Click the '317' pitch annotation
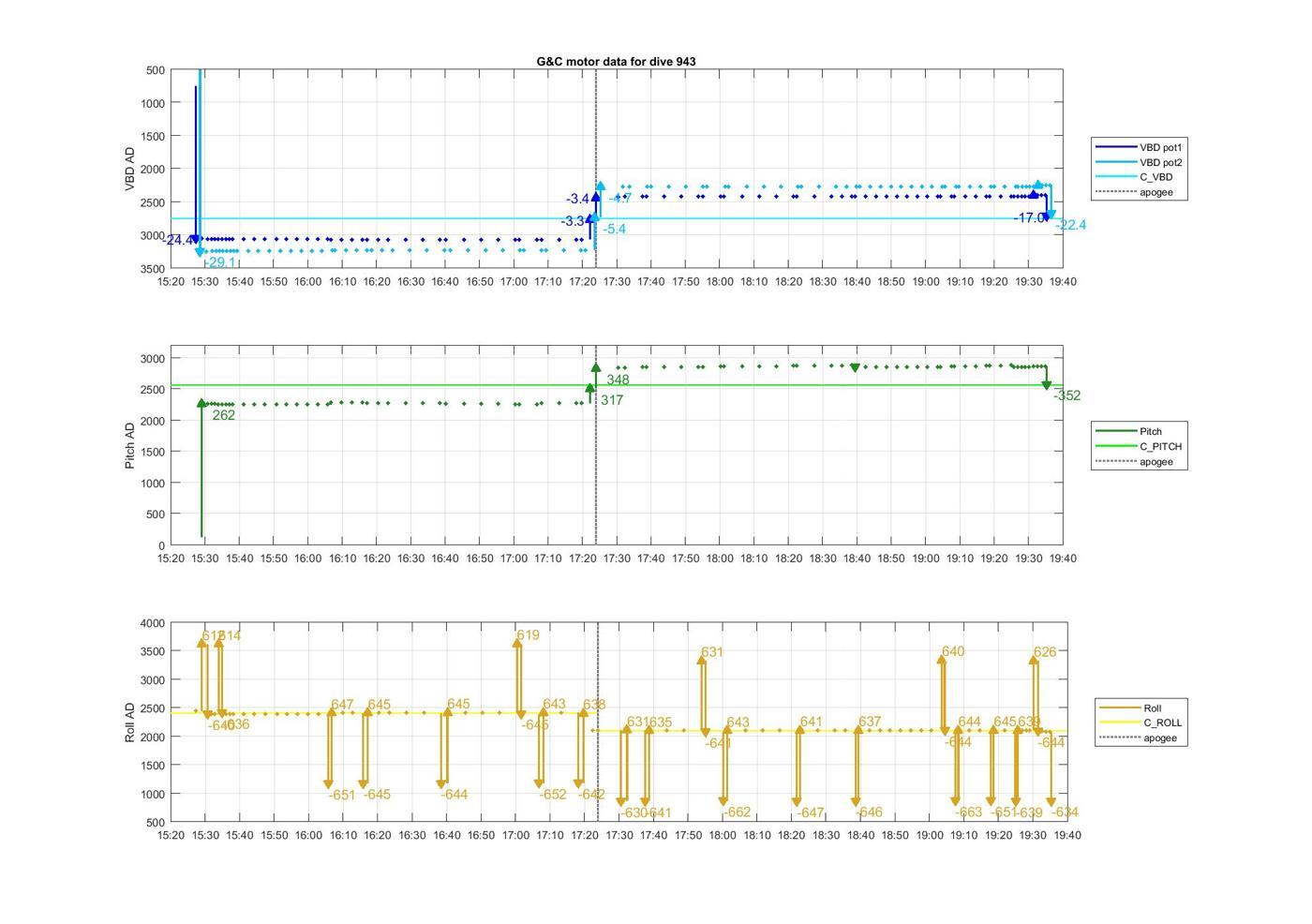The image size is (1312, 924). coord(612,400)
